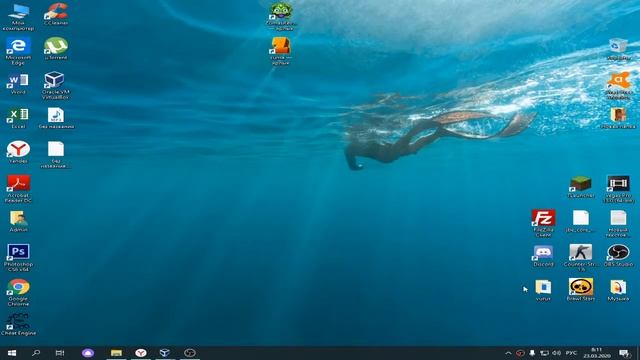Image resolution: width=640 pixels, height=360 pixels.
Task: Switch to Yandex browser in taskbar
Action: tap(141, 353)
